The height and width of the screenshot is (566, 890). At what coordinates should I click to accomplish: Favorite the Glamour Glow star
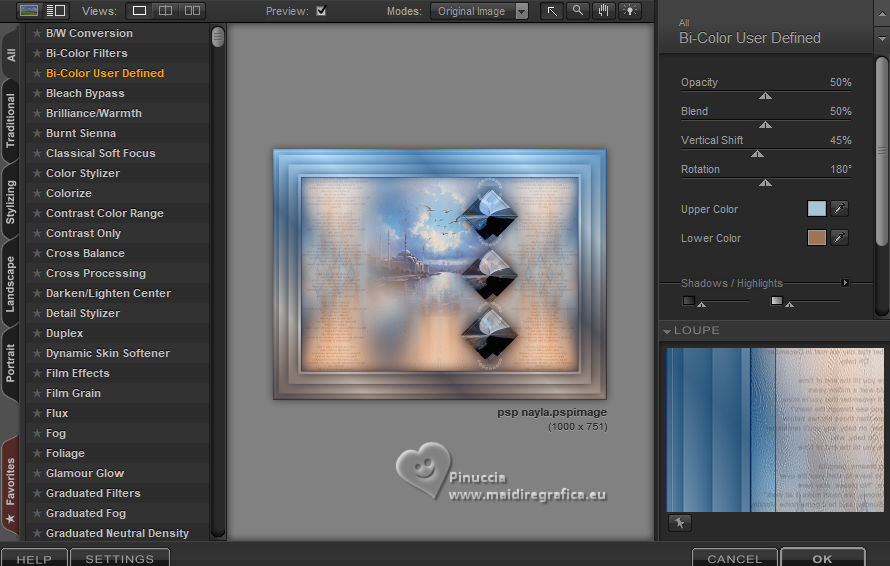pyautogui.click(x=37, y=473)
